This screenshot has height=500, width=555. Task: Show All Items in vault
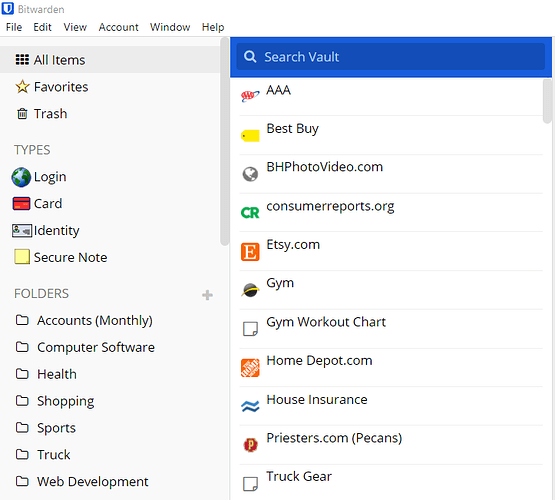tap(110, 60)
